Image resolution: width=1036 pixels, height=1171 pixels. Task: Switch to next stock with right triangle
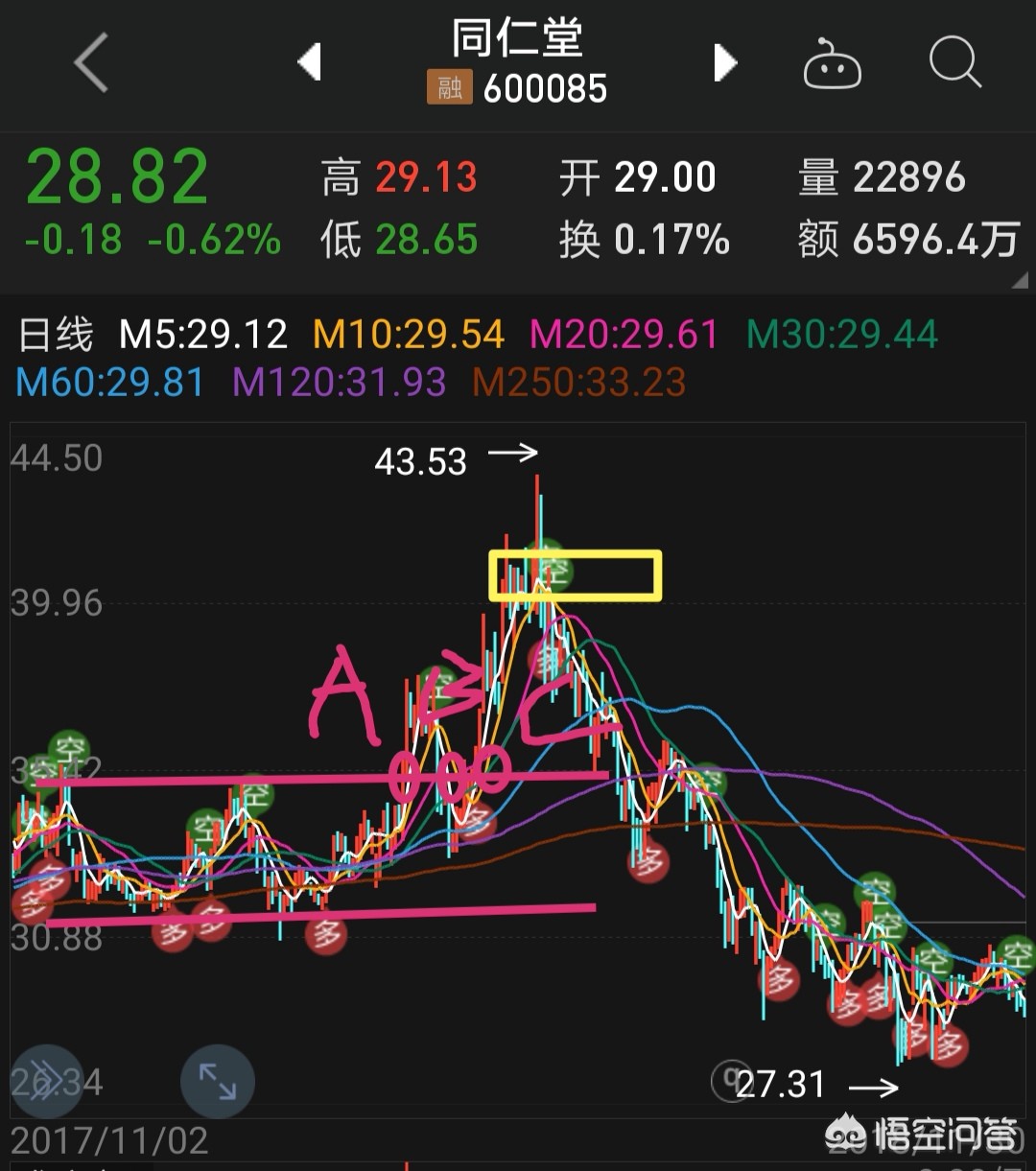(x=725, y=63)
